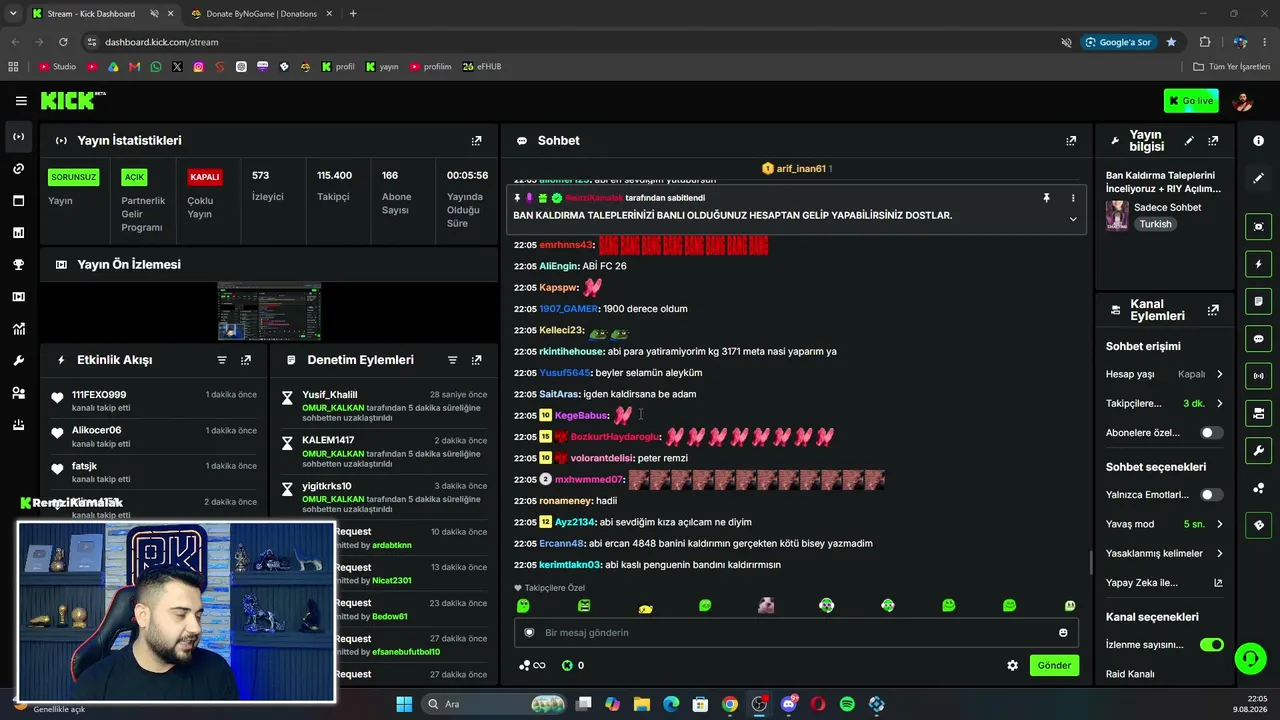Image resolution: width=1280 pixels, height=720 pixels.
Task: Click the SORUNSUZ stream status badge
Action: (x=74, y=177)
